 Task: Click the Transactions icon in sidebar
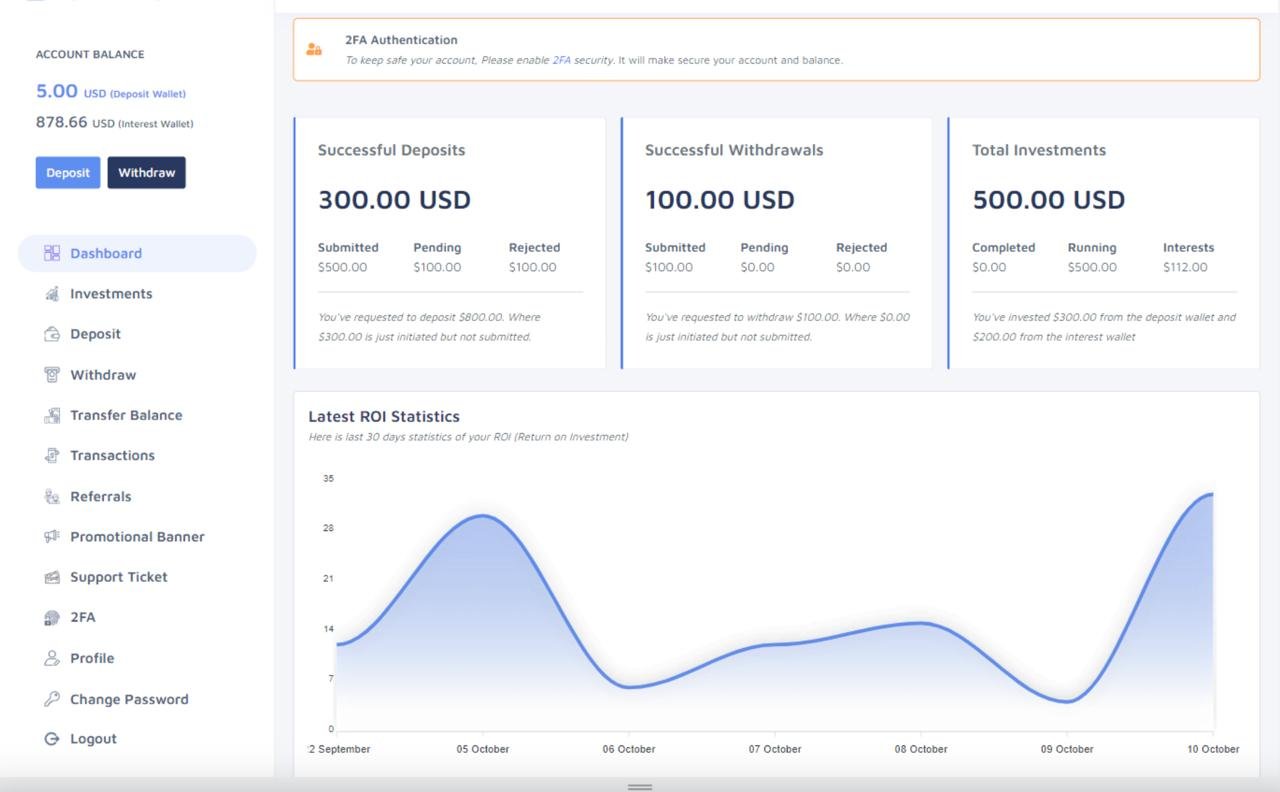pyautogui.click(x=52, y=456)
